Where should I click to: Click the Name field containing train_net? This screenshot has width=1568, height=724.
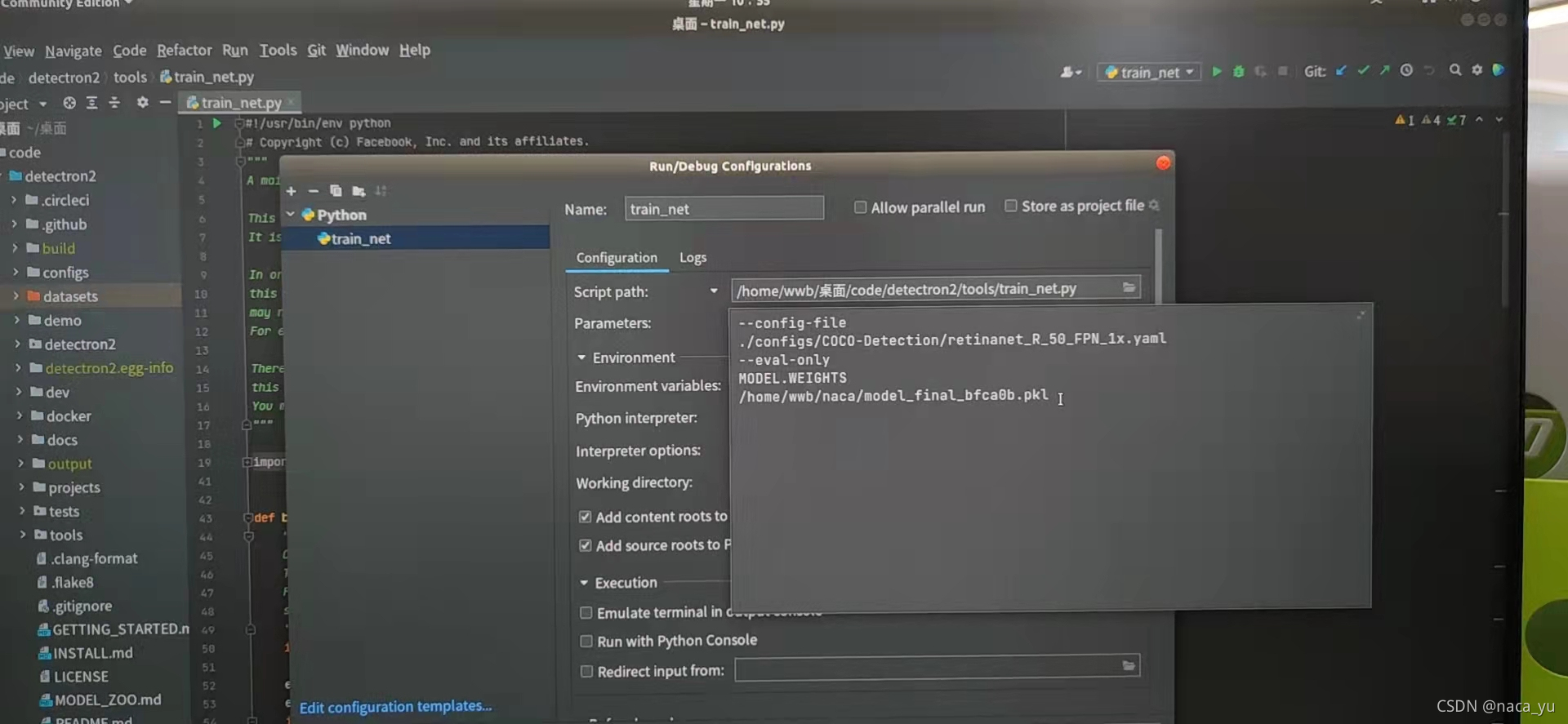(x=724, y=208)
